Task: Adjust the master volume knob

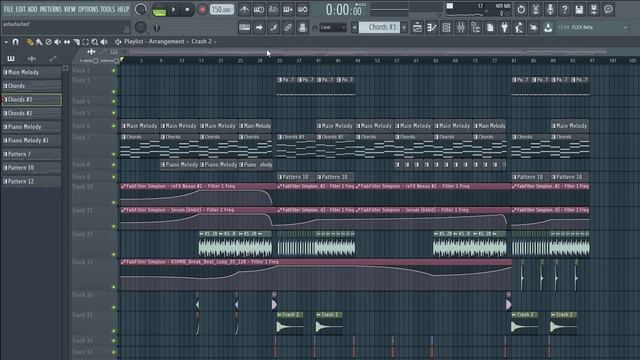Action: point(140,9)
